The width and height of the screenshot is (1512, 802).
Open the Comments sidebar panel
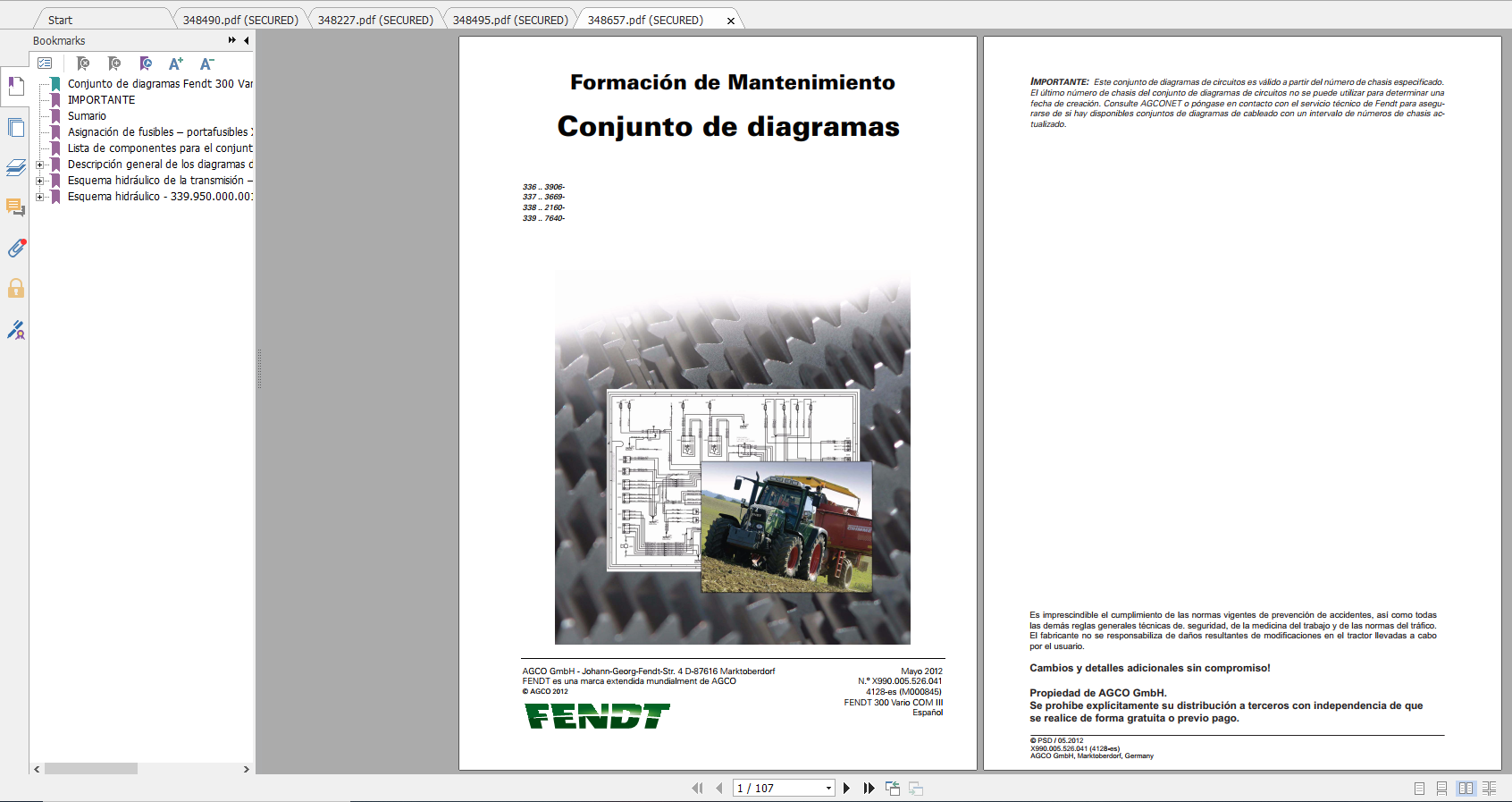pyautogui.click(x=15, y=207)
